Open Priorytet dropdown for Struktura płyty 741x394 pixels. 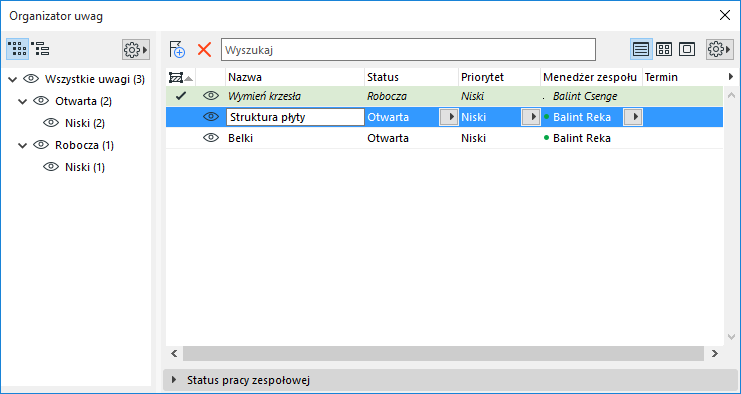point(531,117)
